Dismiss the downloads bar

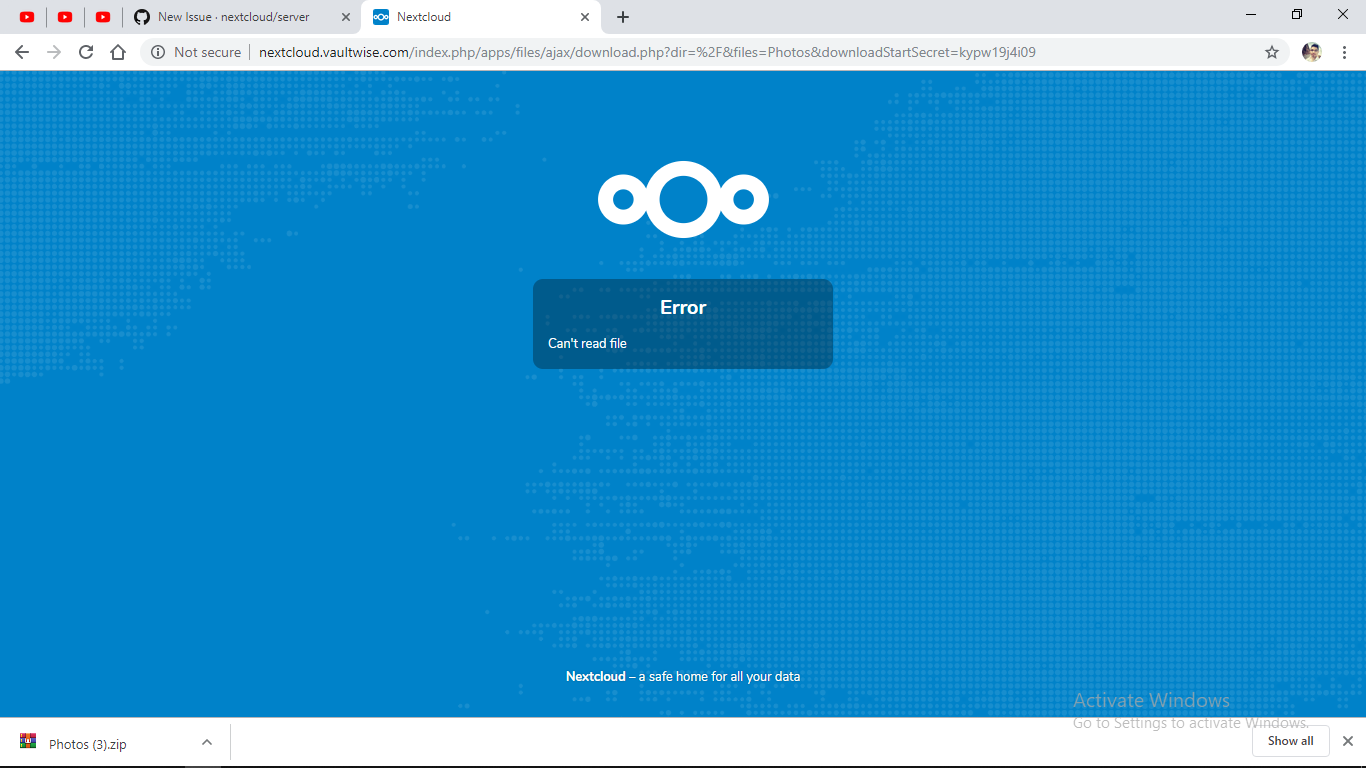(1347, 741)
